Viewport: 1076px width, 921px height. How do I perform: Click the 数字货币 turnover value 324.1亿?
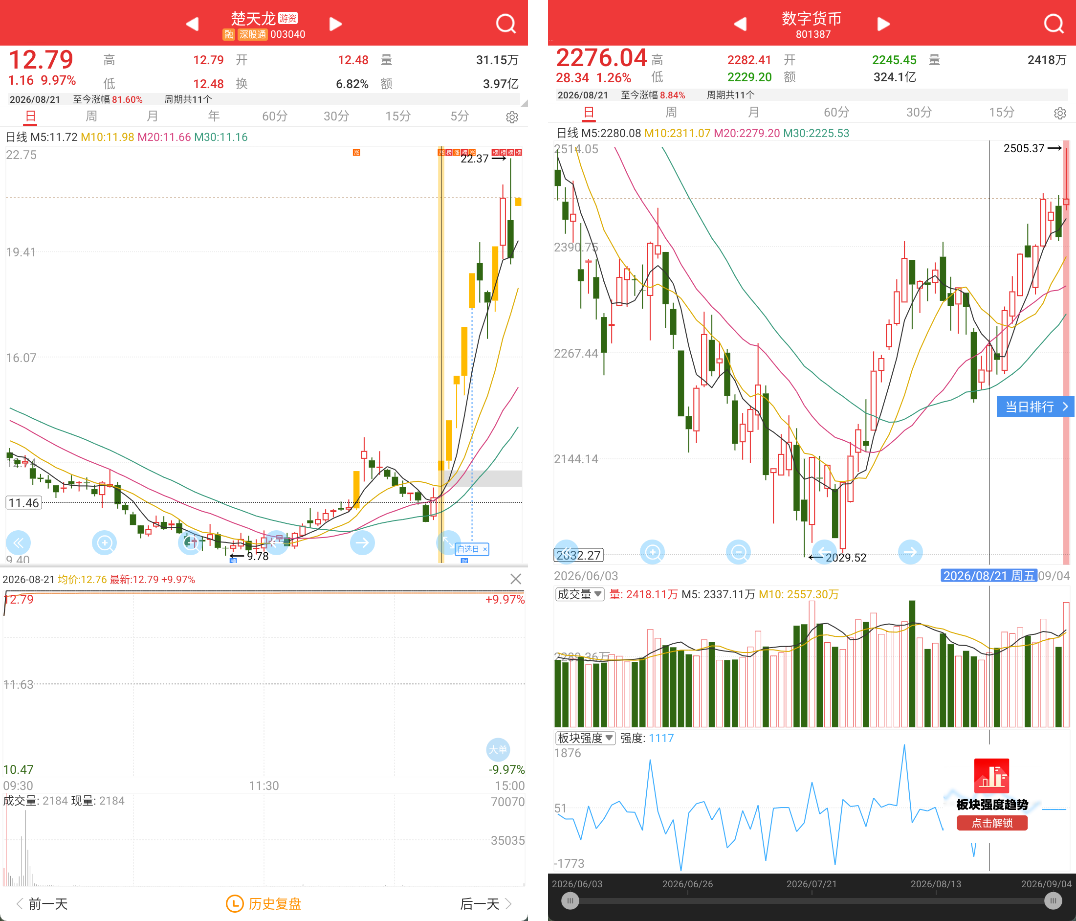[895, 78]
